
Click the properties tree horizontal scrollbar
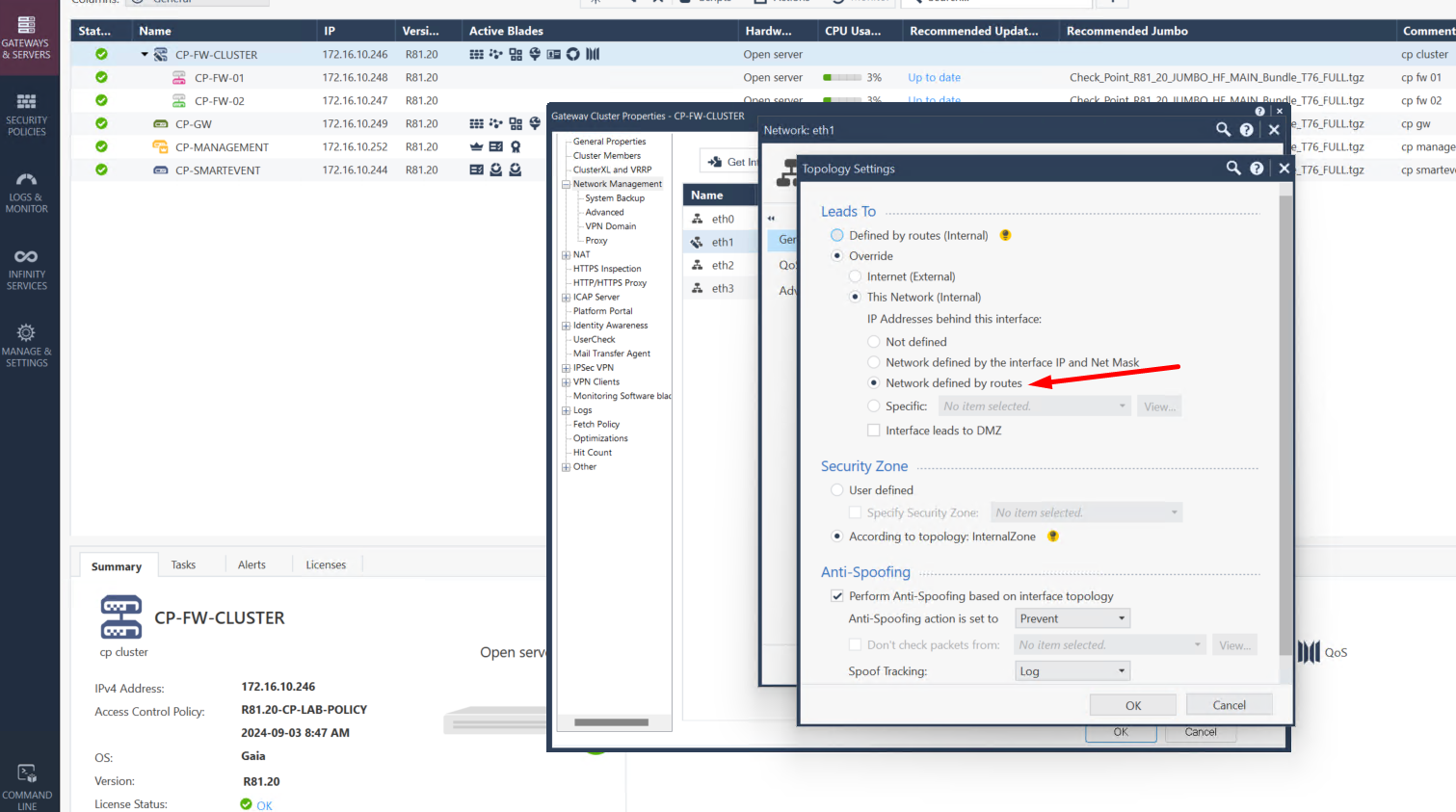(612, 722)
